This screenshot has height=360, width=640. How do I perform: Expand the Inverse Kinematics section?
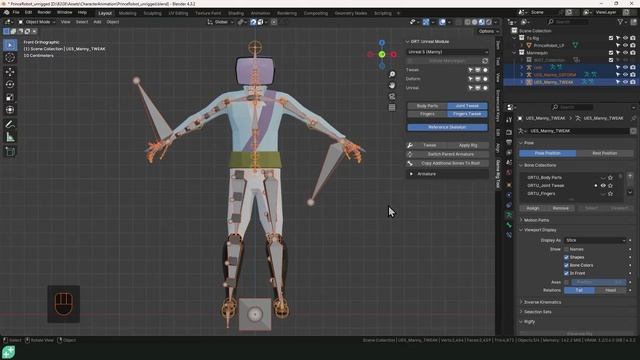coord(542,302)
